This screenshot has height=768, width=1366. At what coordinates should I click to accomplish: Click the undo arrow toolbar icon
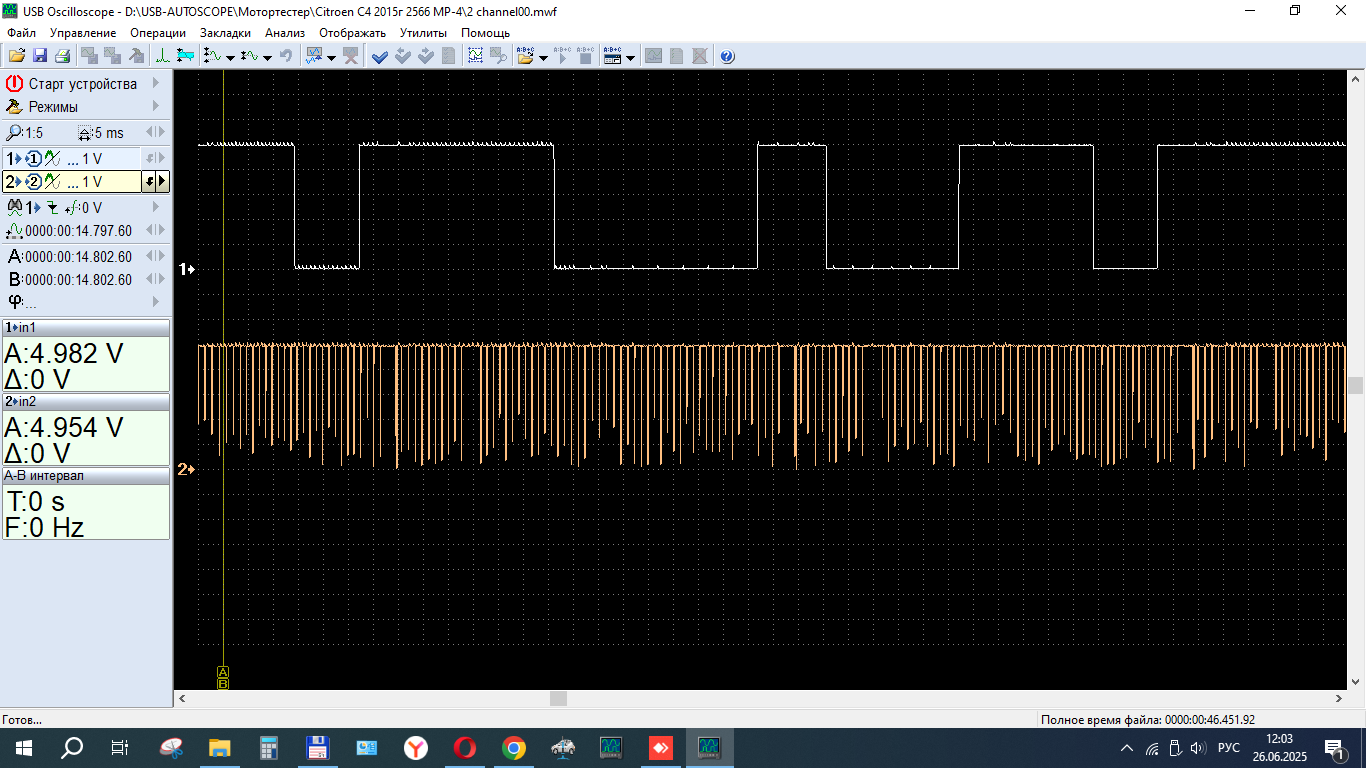pos(286,56)
